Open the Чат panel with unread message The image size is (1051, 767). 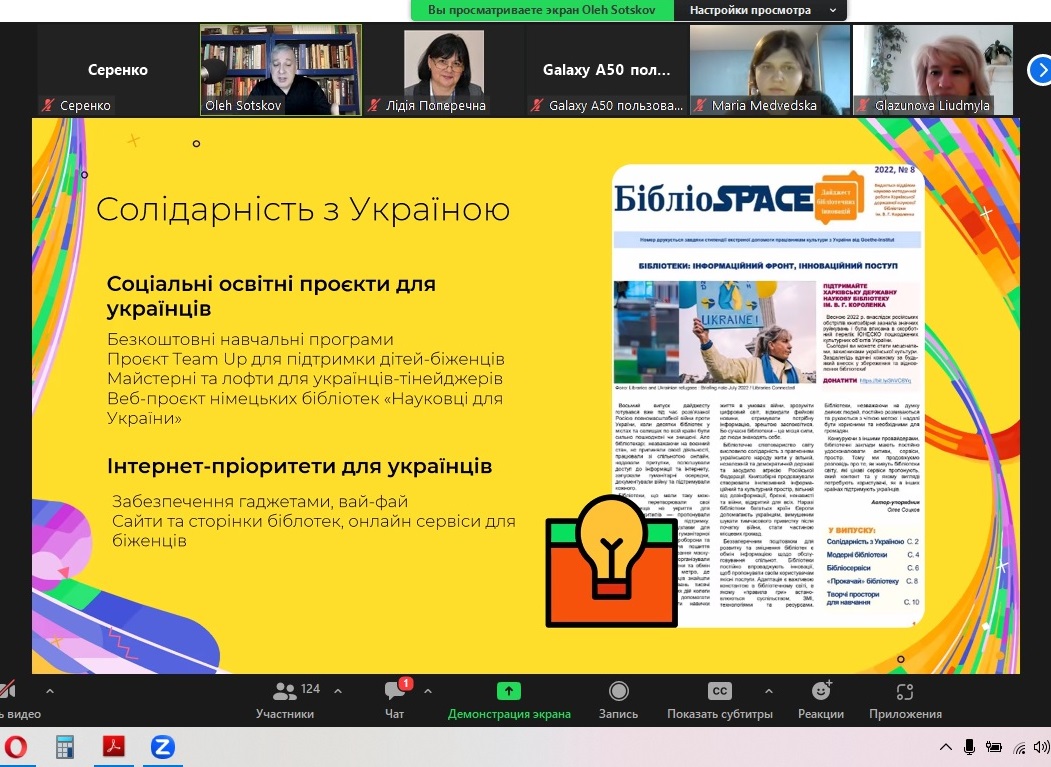click(394, 699)
